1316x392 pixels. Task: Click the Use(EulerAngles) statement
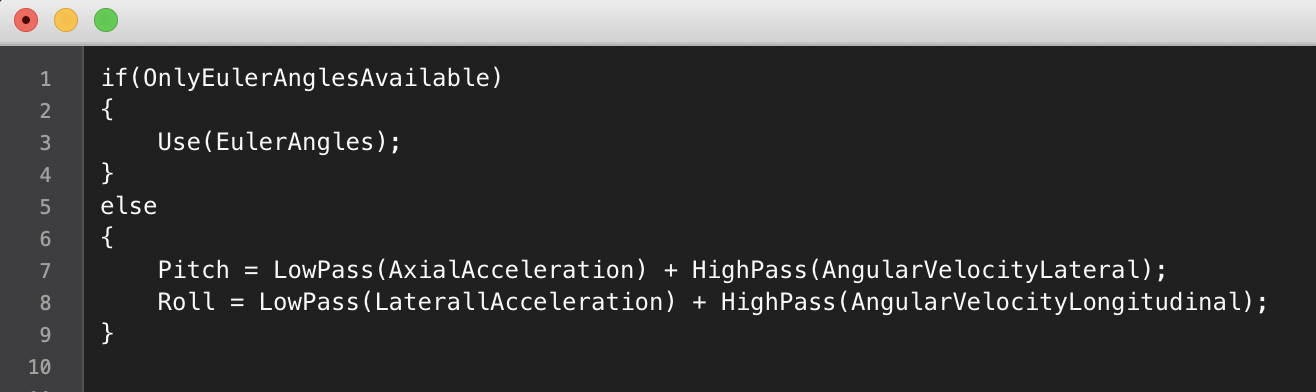click(x=279, y=142)
